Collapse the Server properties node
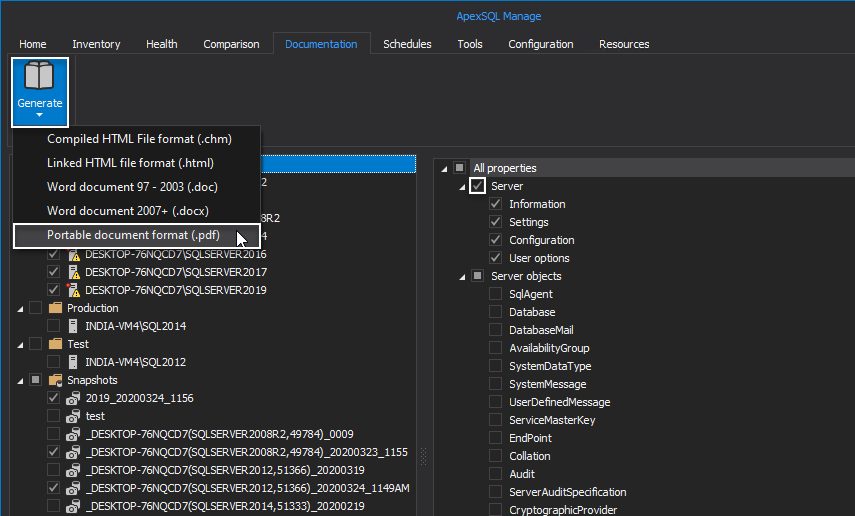Image resolution: width=855 pixels, height=516 pixels. (462, 187)
